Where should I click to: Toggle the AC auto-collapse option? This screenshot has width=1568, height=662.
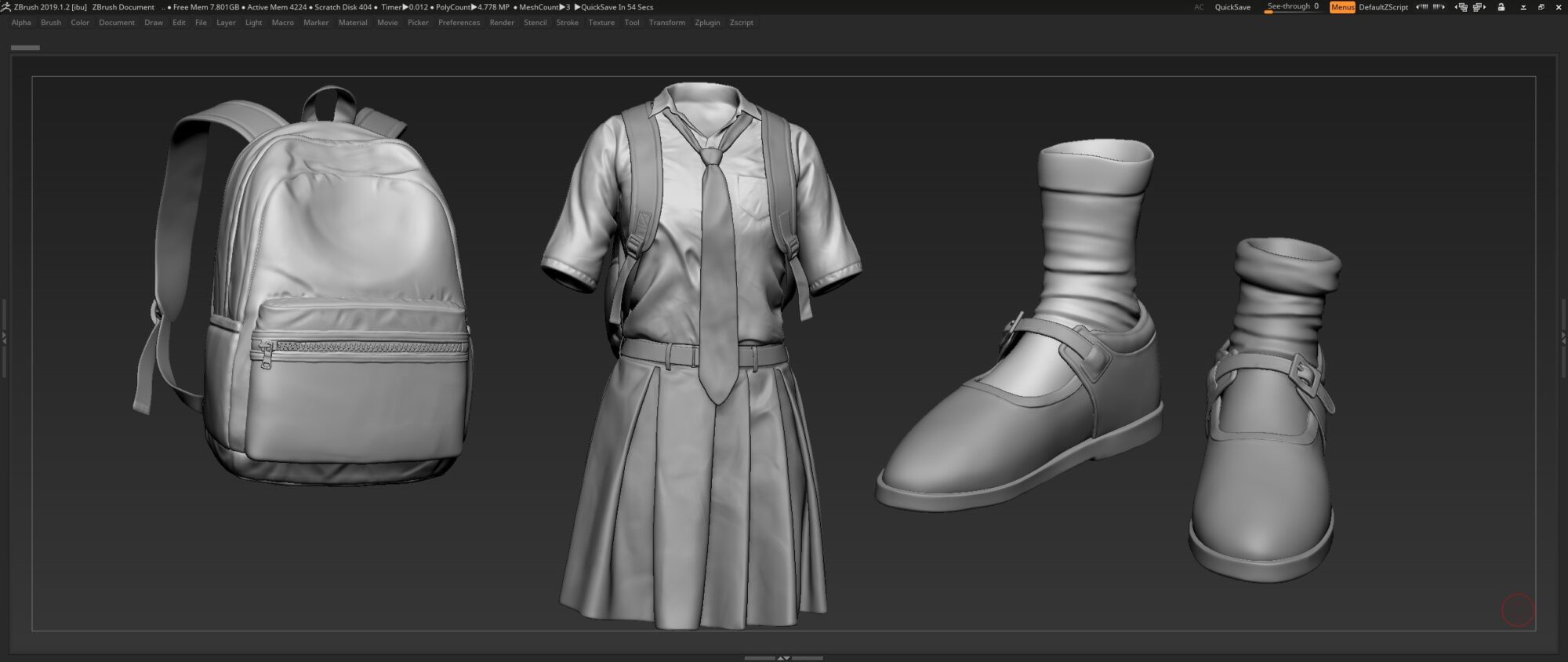(1199, 7)
